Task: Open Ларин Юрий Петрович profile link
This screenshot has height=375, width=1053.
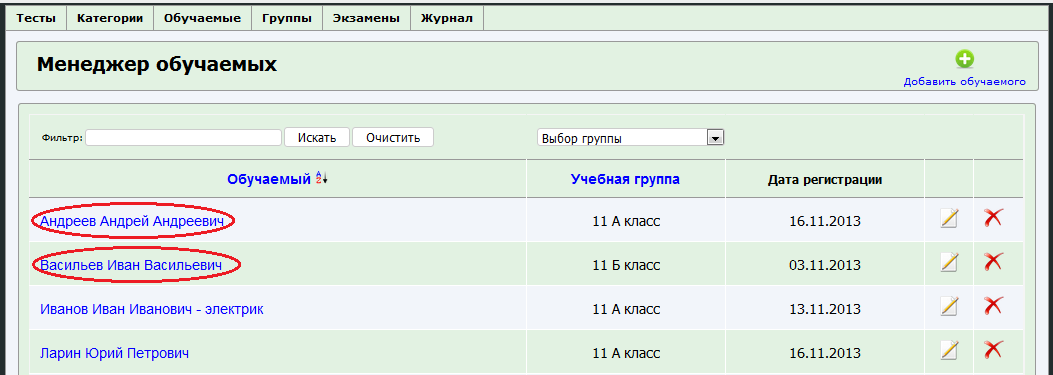Action: pyautogui.click(x=114, y=353)
